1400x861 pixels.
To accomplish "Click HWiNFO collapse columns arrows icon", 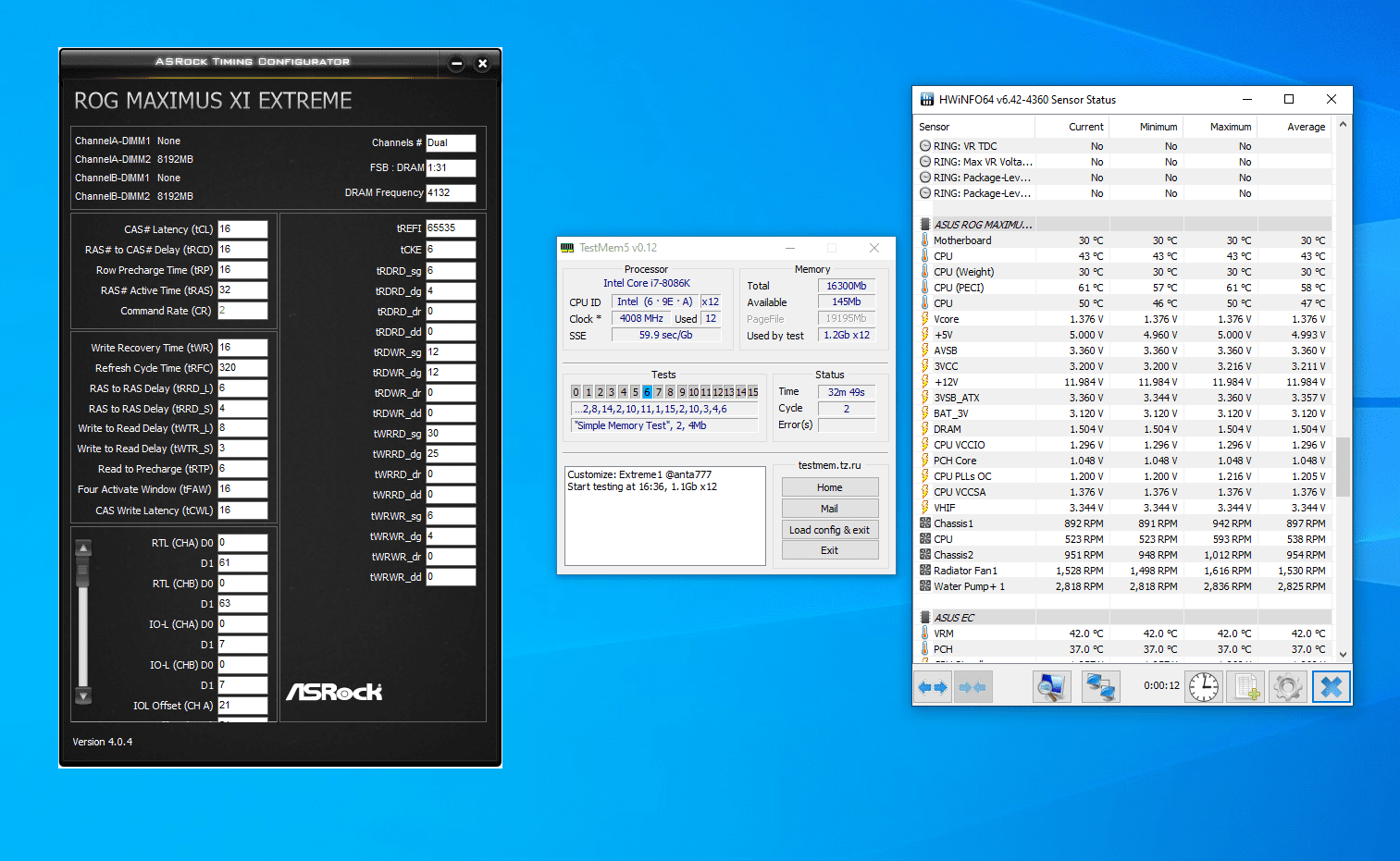I will tap(973, 687).
